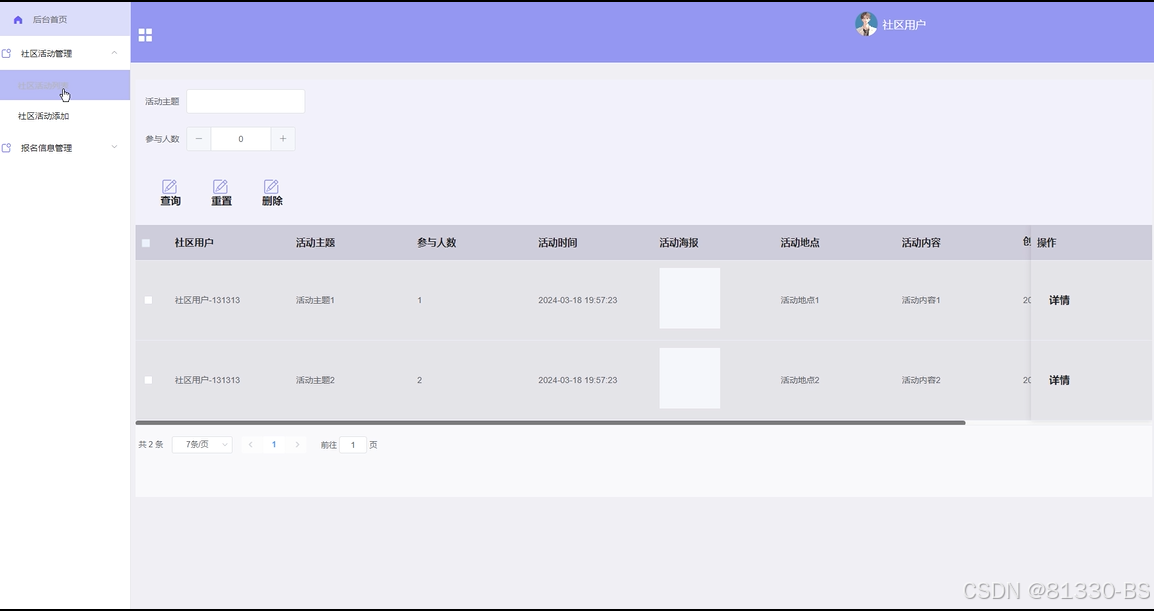The height and width of the screenshot is (611, 1154).
Task: Click the 社区活动管理 sidebar icon
Action: [7, 54]
